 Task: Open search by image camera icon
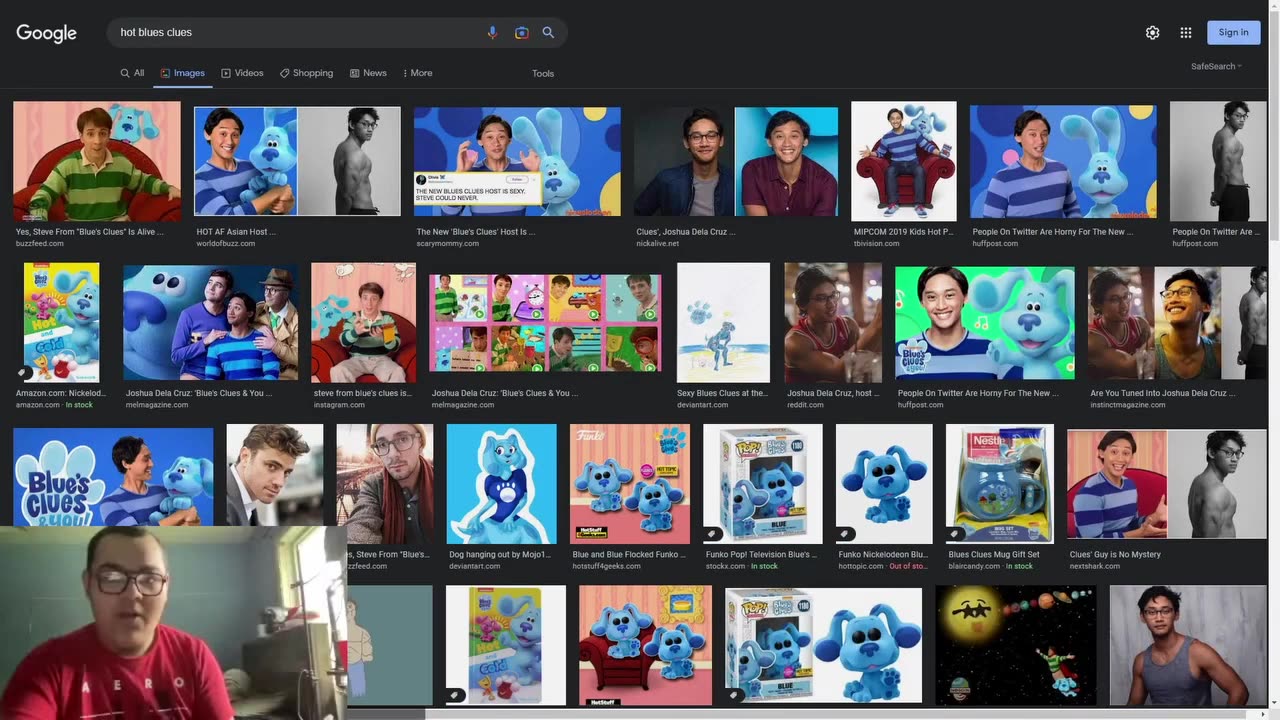tap(521, 33)
